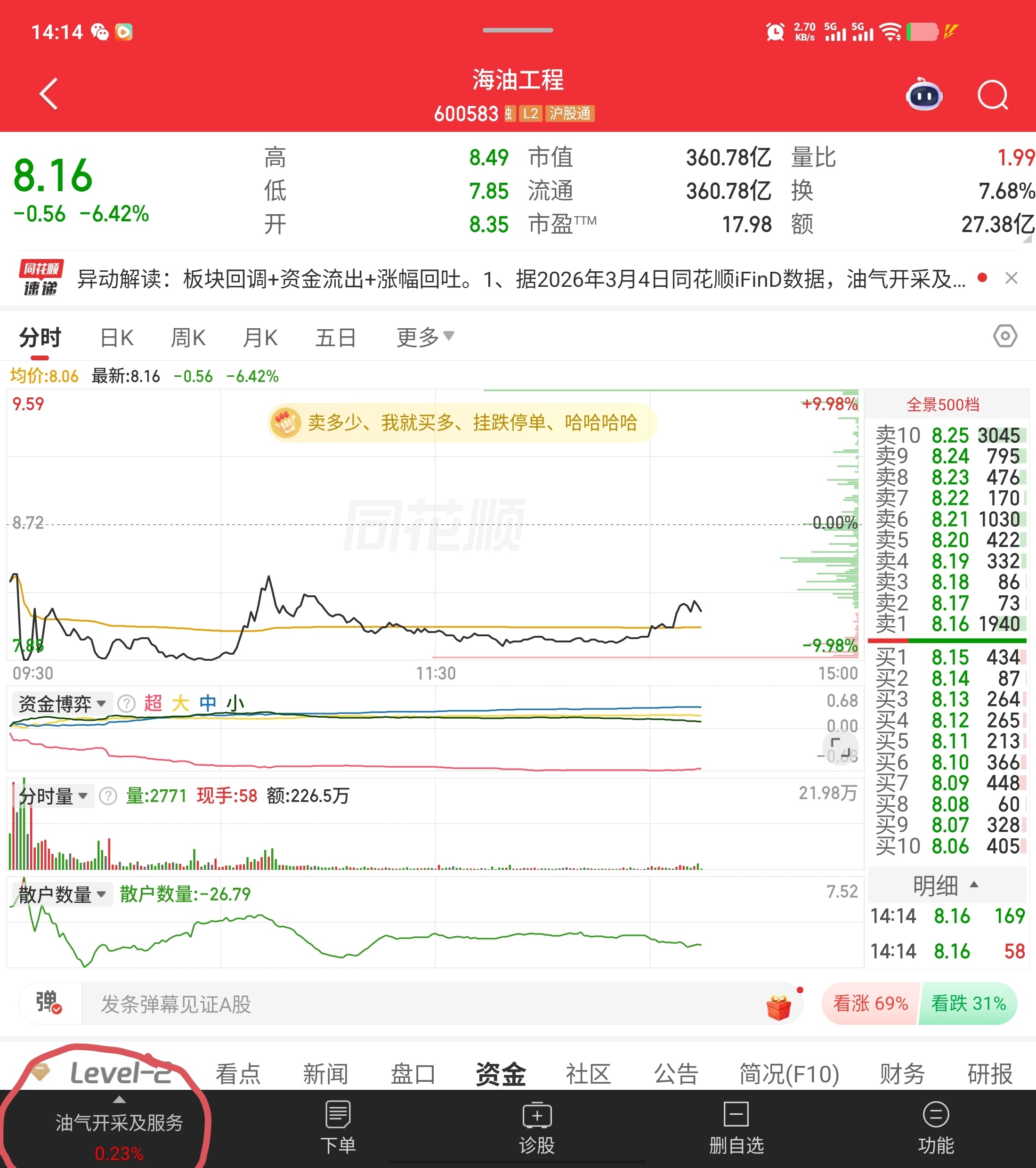
Task: Expand the 更多 chart period dropdown
Action: [x=425, y=337]
